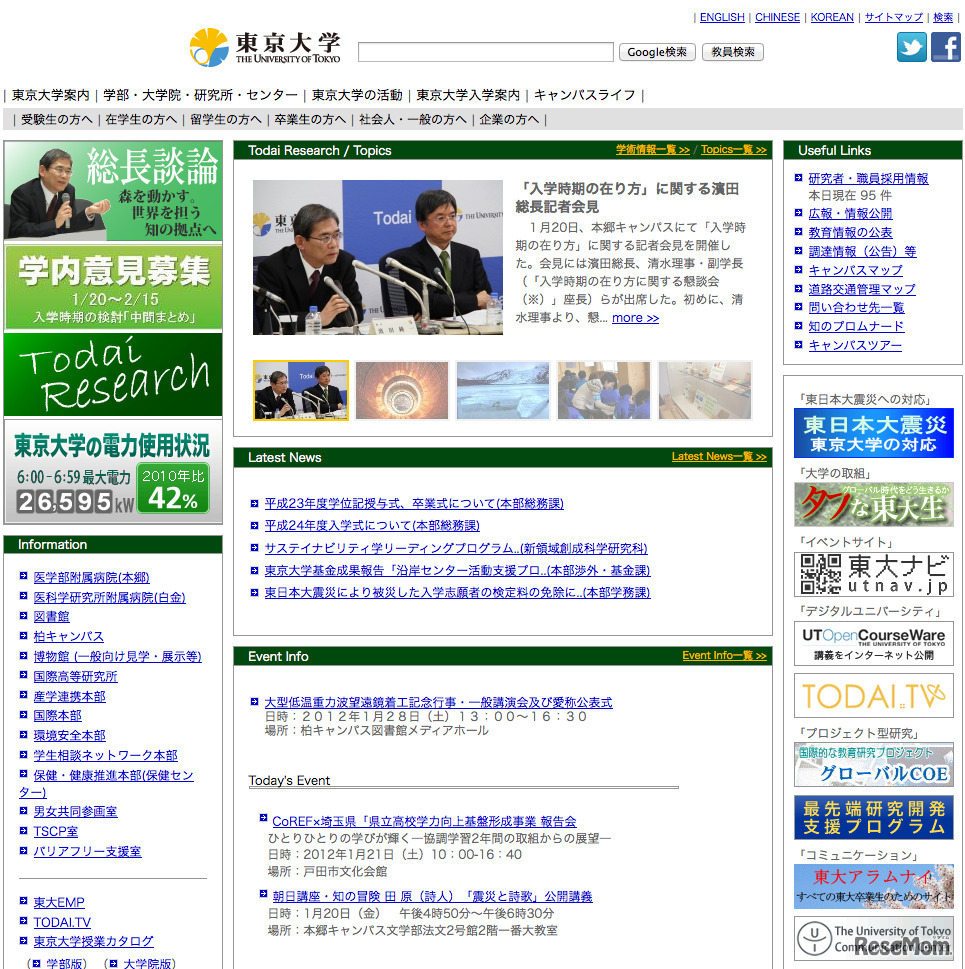Viewport: 965px width, 969px height.
Task: Open the Event Info一覧 link
Action: (724, 656)
